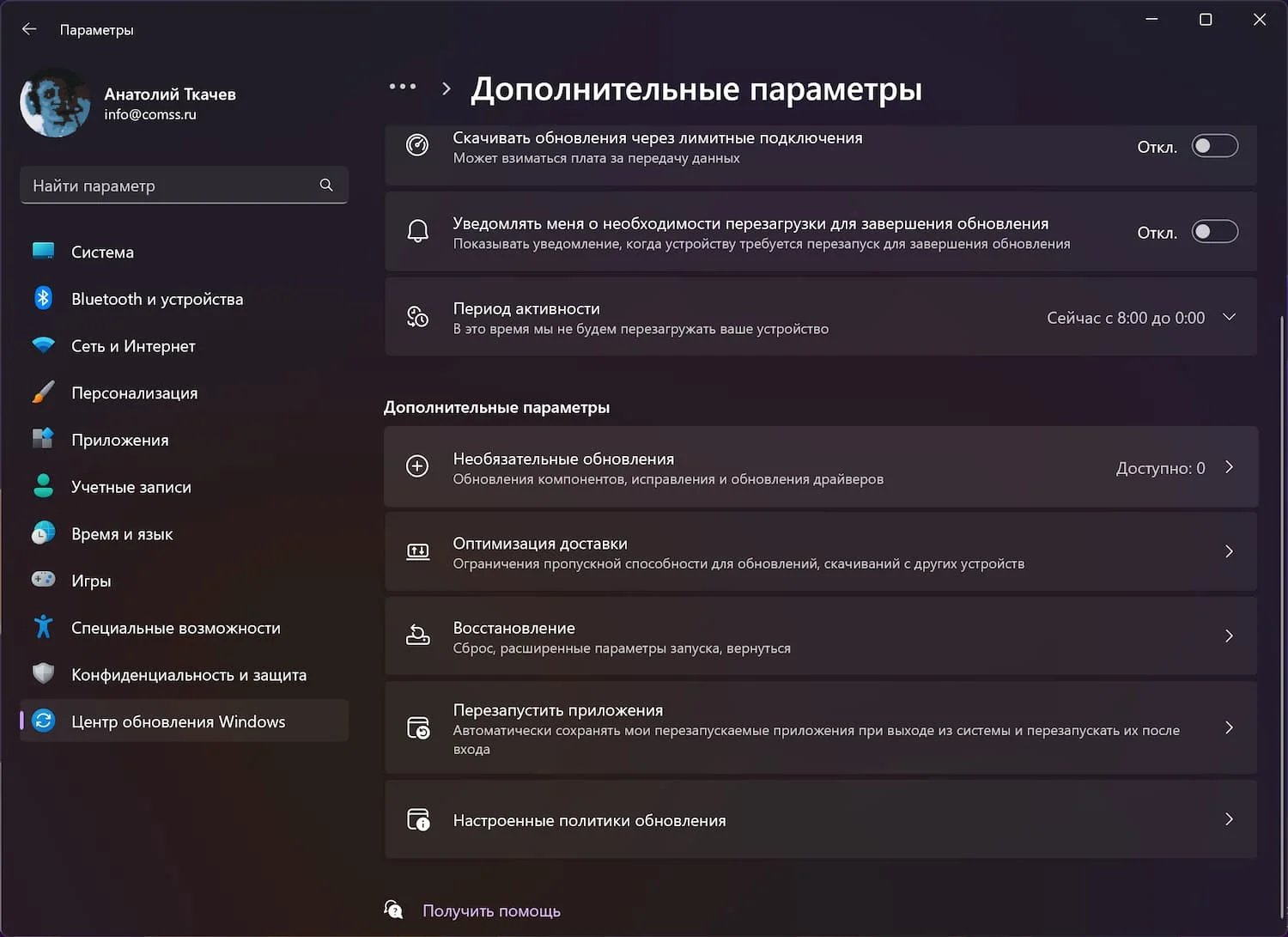1288x937 pixels.
Task: Select Bluetooth и устройства in sidebar
Action: click(x=156, y=299)
